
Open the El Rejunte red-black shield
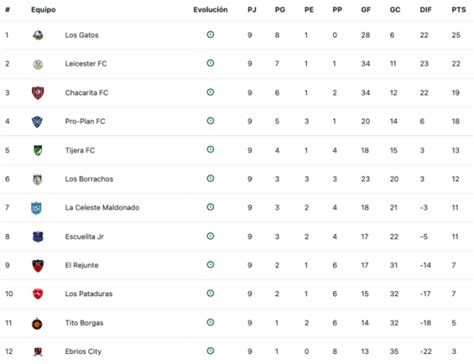38,266
